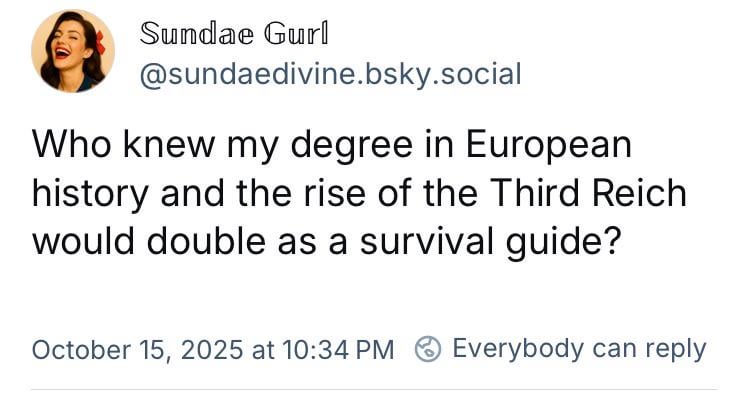This screenshot has width=749, height=406.
Task: Open the @sundaedivine.bsky.social handle link
Action: (x=329, y=75)
